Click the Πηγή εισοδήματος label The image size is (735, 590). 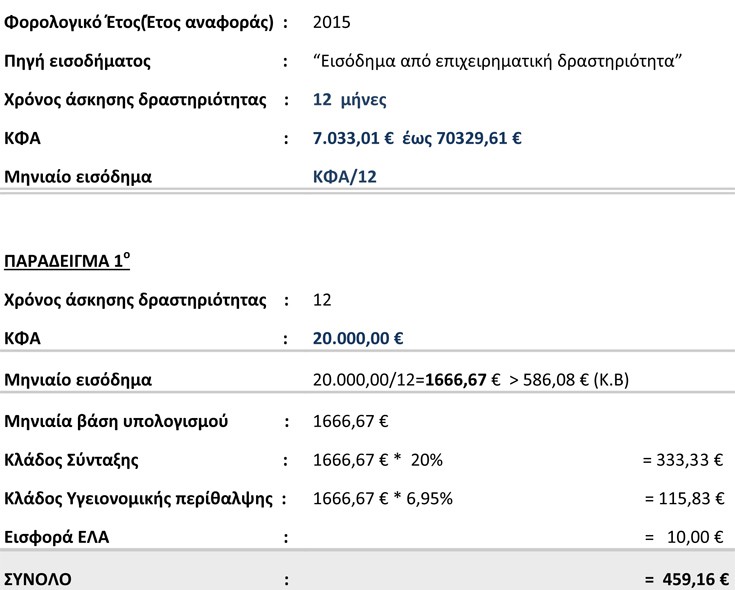77,61
